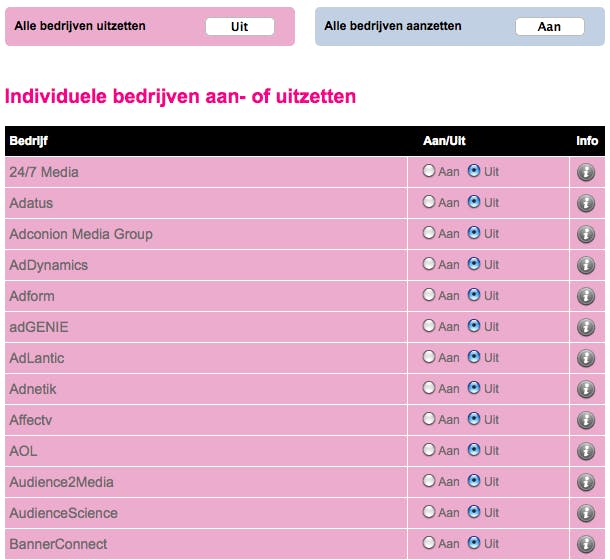
Task: Open AOL info icon
Action: [585, 451]
